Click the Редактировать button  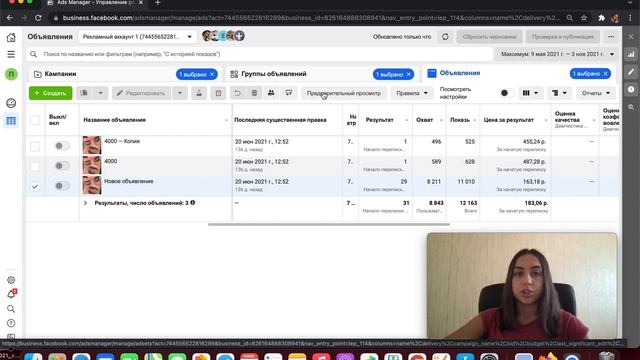(141, 93)
